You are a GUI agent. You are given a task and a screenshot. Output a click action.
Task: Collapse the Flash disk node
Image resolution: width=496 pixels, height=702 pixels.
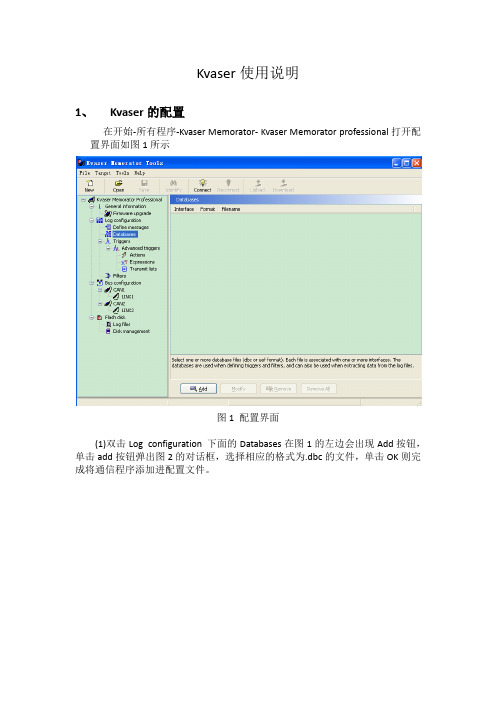click(x=91, y=317)
